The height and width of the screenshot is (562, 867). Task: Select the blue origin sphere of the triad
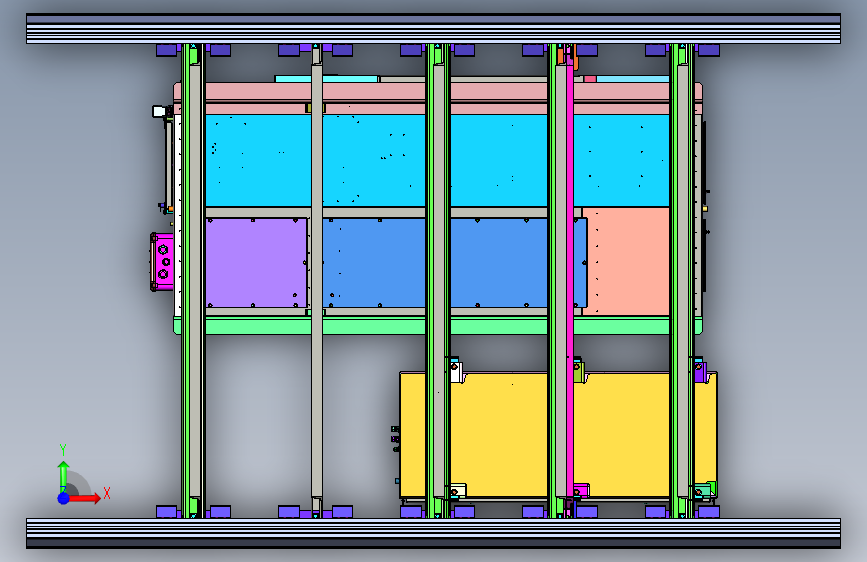coord(64,498)
